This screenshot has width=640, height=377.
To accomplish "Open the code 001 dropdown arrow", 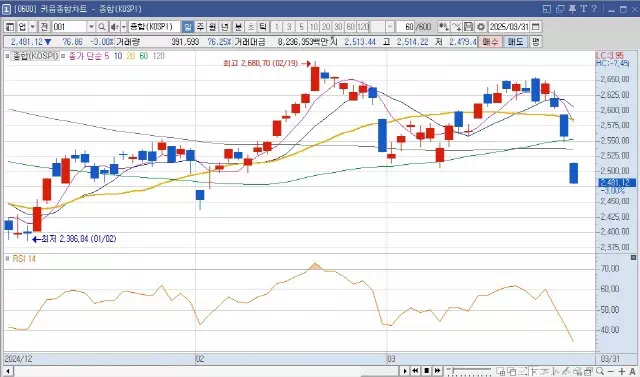I will coord(91,27).
